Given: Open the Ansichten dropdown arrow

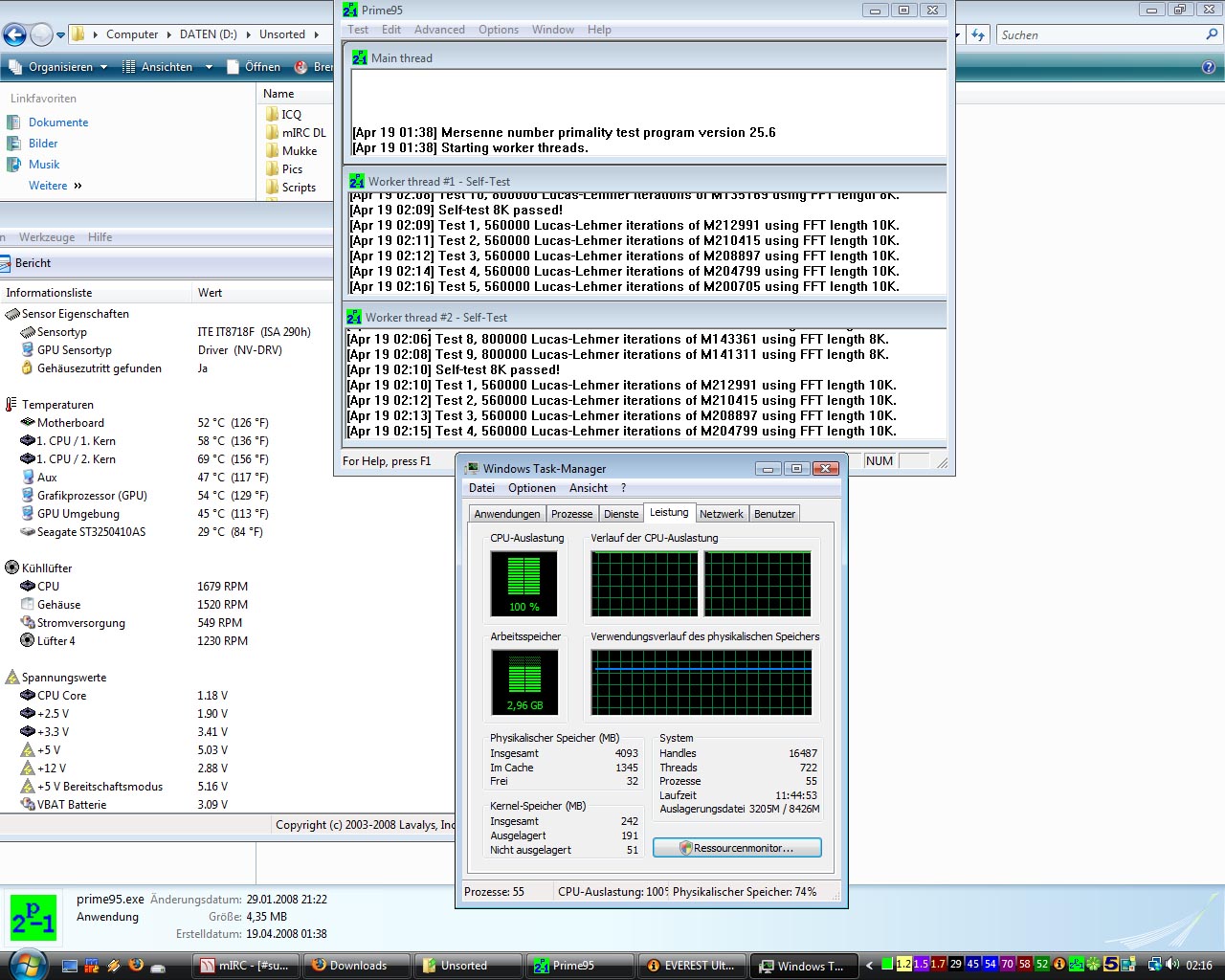Looking at the screenshot, I should 209,67.
